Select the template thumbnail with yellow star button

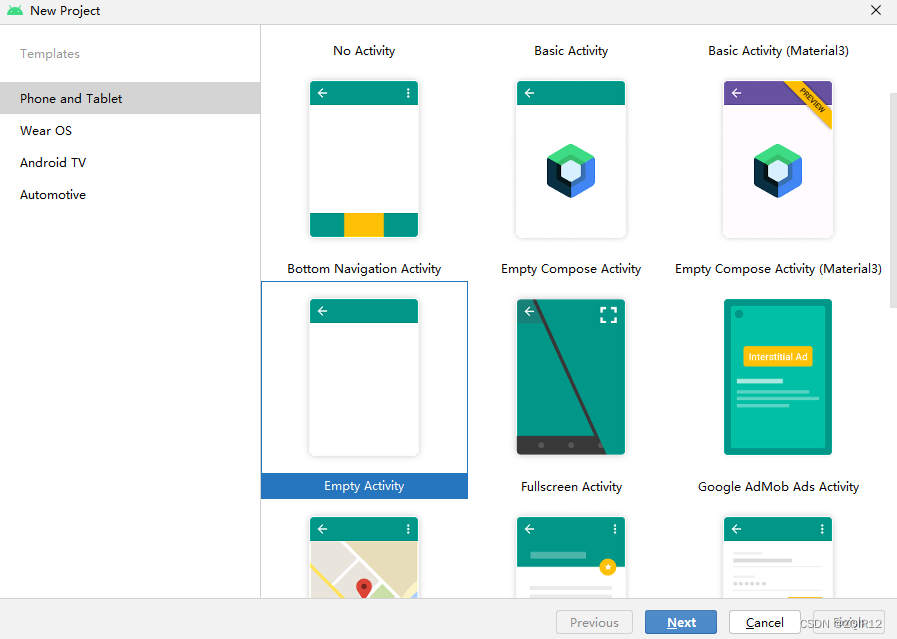coord(571,557)
